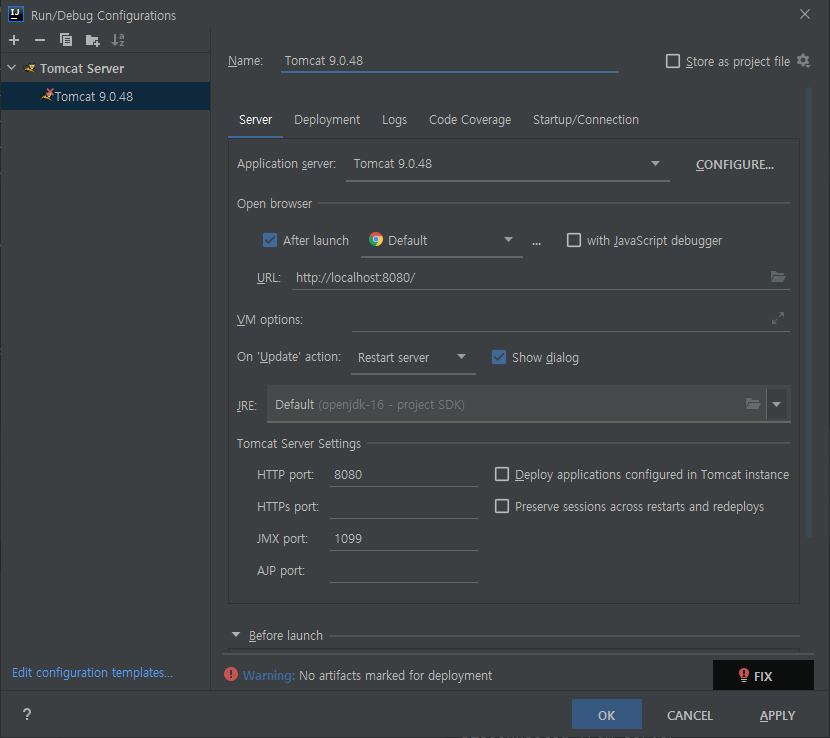Switch to the Code Coverage tab
The image size is (830, 738).
pyautogui.click(x=470, y=120)
